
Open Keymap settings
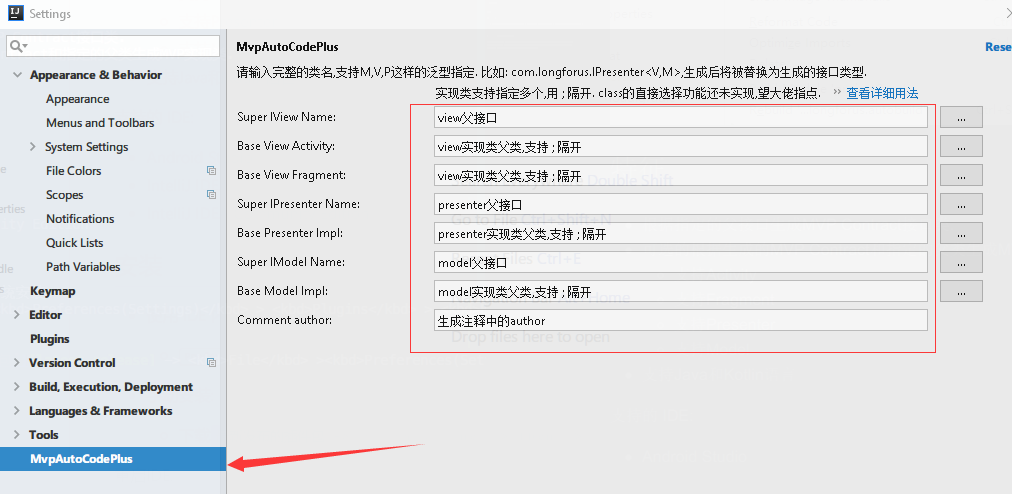point(52,291)
